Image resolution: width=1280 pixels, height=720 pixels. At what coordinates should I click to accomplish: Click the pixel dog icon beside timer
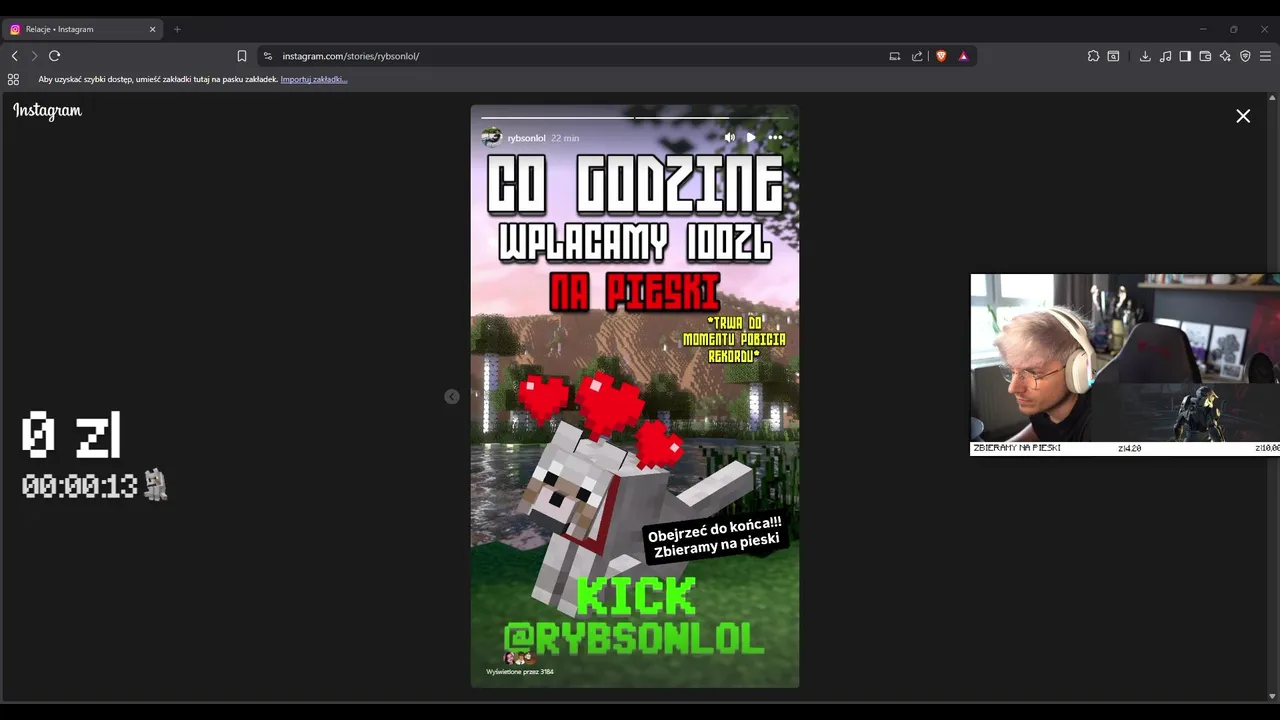(155, 485)
